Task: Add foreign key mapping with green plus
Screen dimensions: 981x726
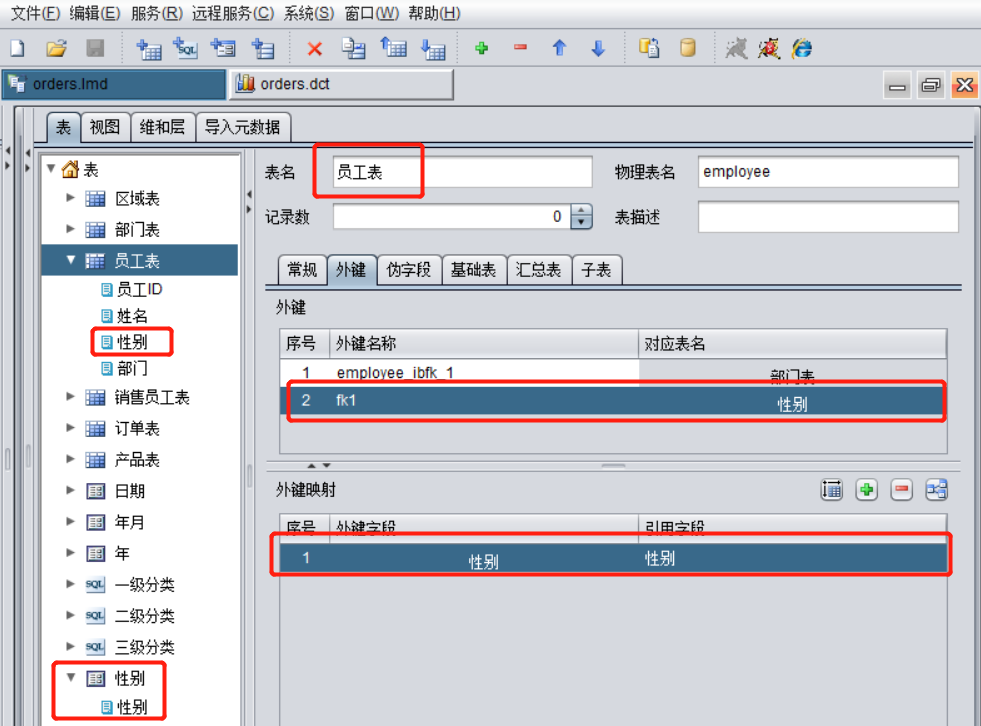Action: (x=867, y=490)
